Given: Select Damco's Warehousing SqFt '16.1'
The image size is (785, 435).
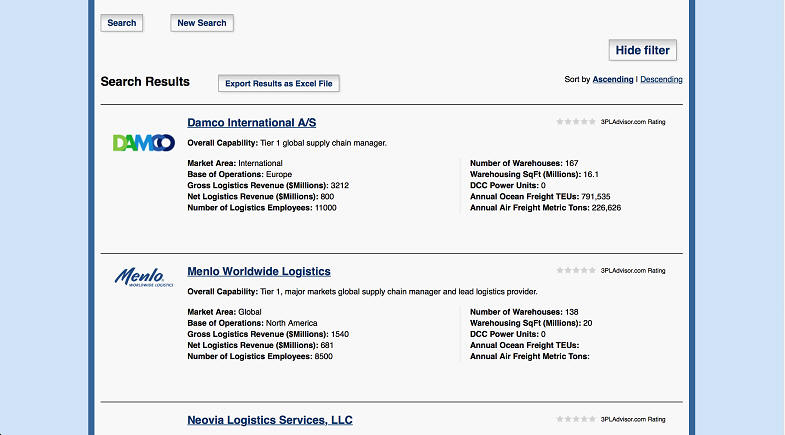Looking at the screenshot, I should point(591,174).
